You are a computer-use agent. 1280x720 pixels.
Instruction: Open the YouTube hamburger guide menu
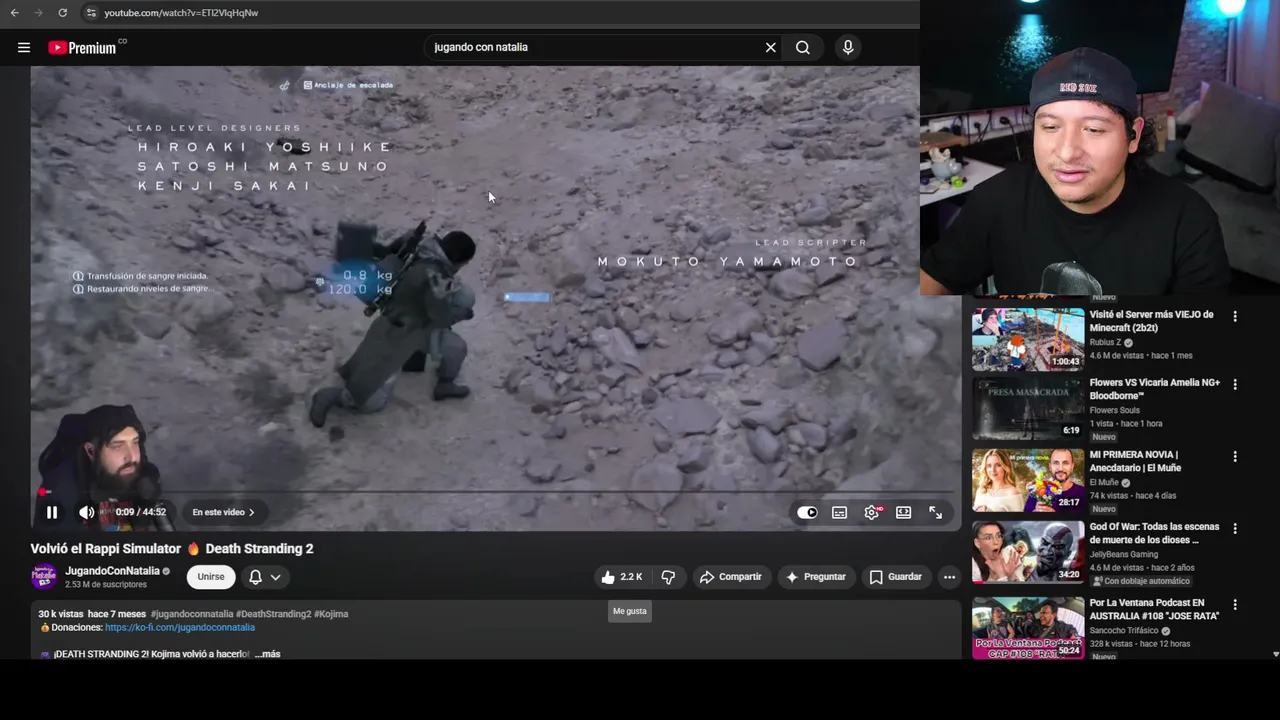coord(24,47)
